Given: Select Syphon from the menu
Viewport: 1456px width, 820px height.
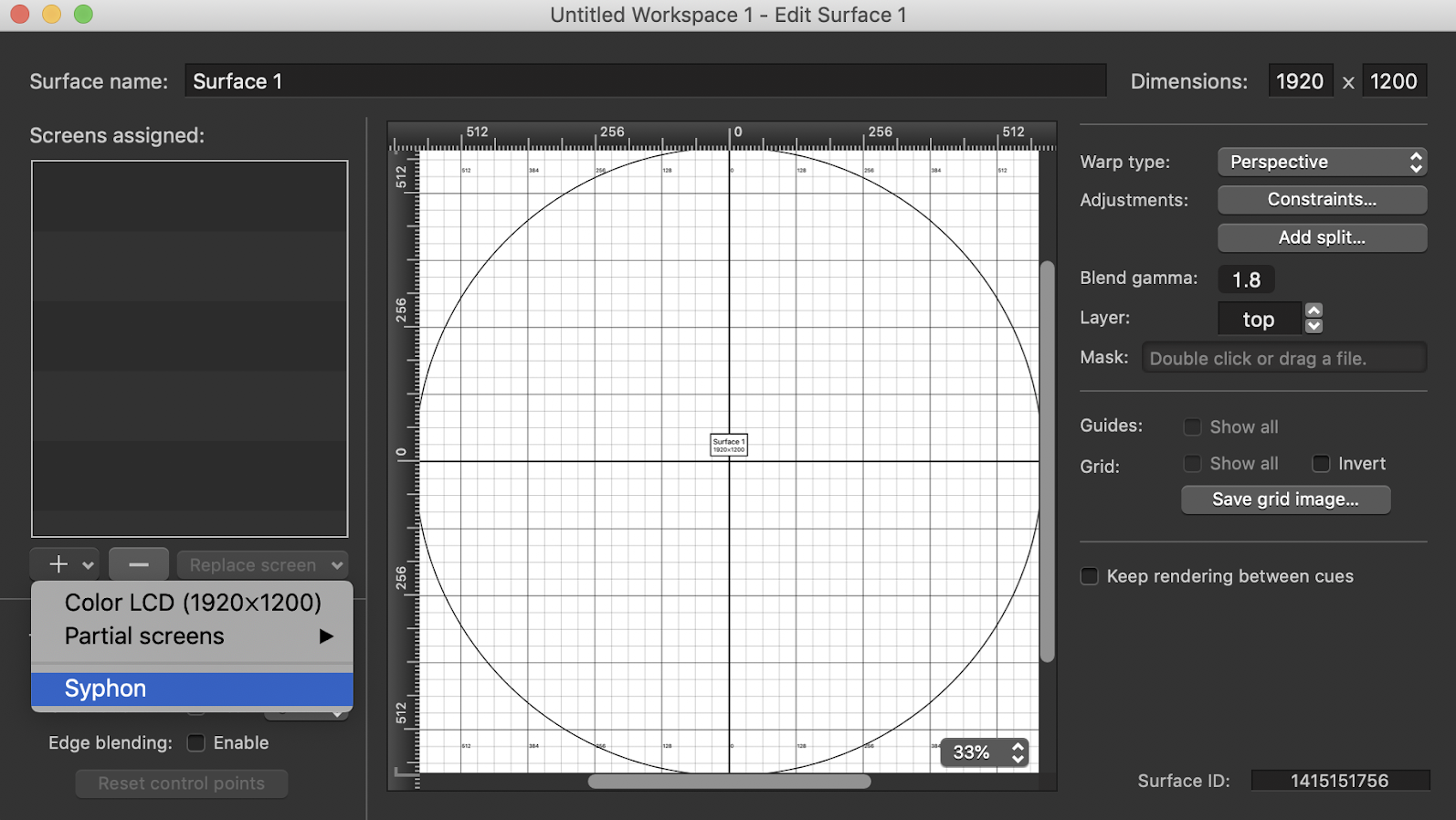Looking at the screenshot, I should 192,689.
